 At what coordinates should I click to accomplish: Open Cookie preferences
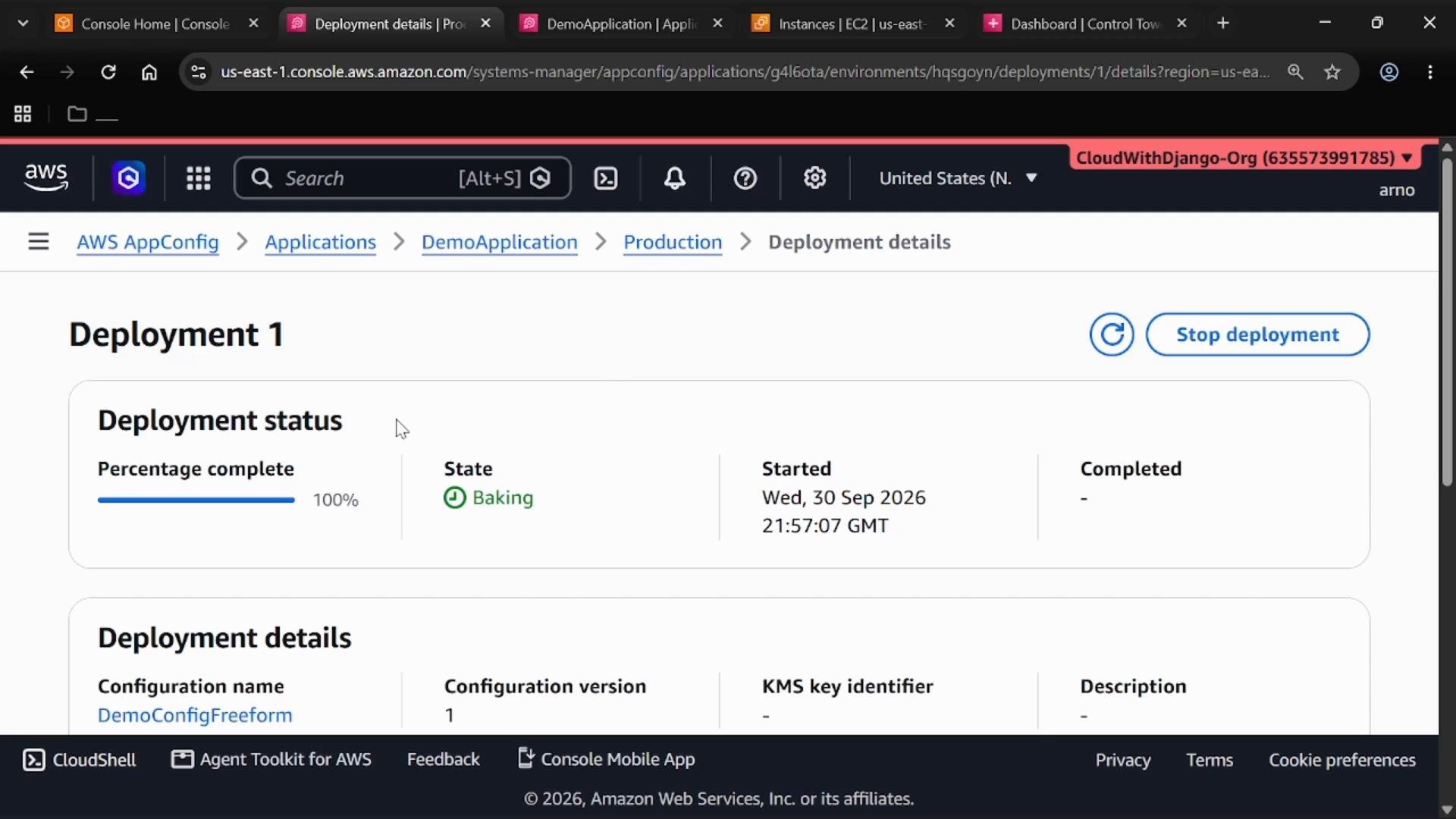1342,761
